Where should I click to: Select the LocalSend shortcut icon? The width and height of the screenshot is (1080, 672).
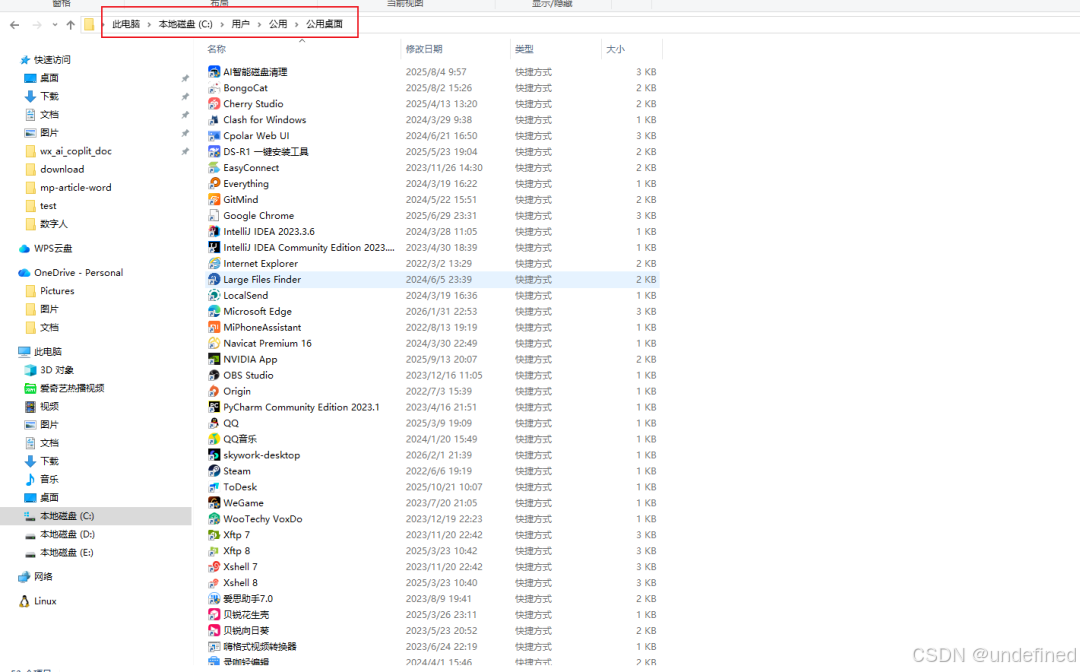pyautogui.click(x=214, y=295)
